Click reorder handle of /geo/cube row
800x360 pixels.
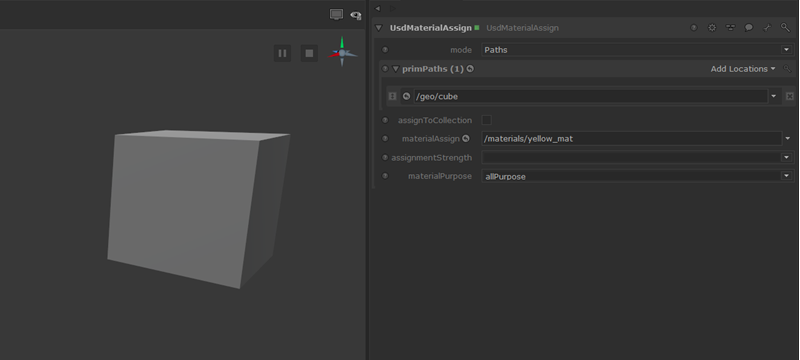(x=392, y=96)
